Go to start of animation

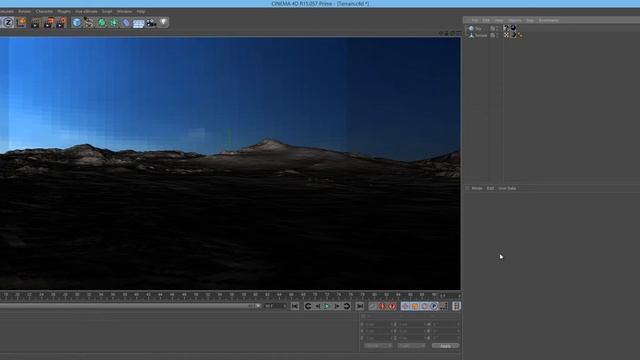pos(295,306)
